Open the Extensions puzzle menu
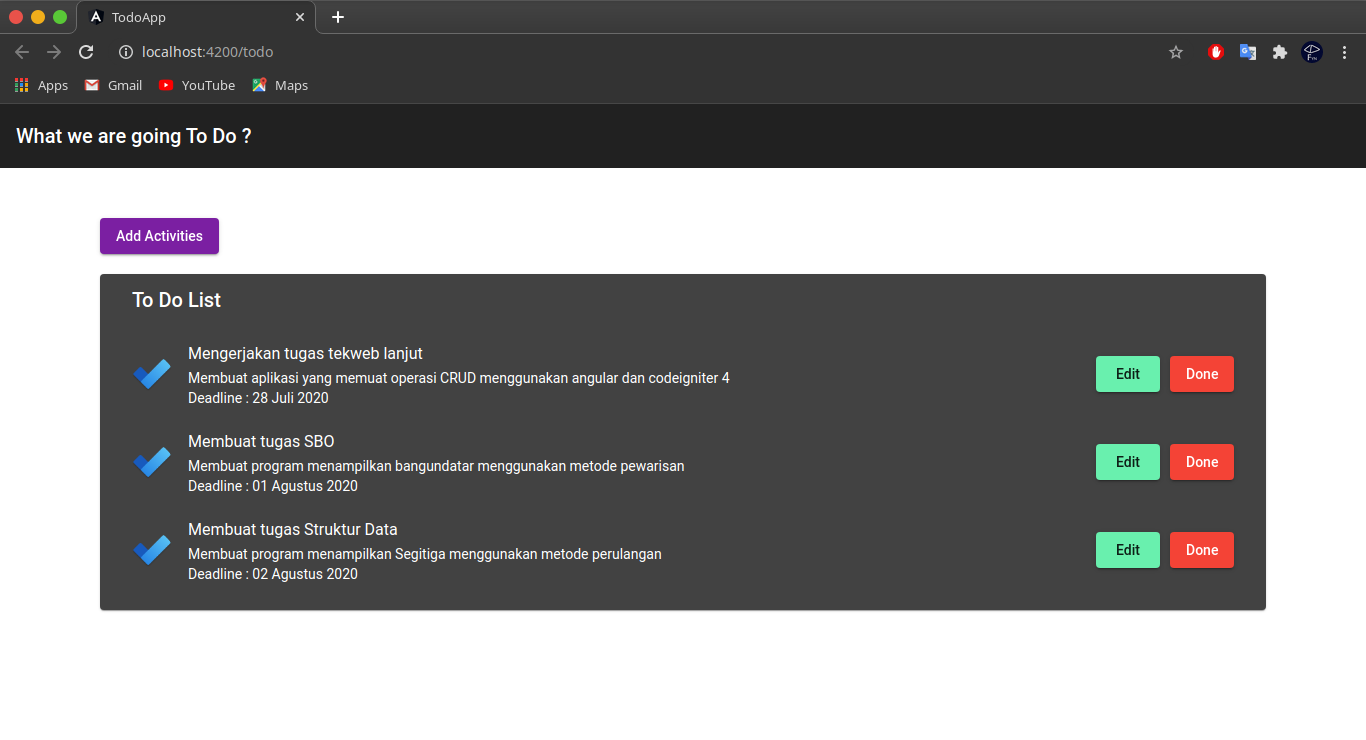This screenshot has width=1366, height=740. pos(1280,52)
